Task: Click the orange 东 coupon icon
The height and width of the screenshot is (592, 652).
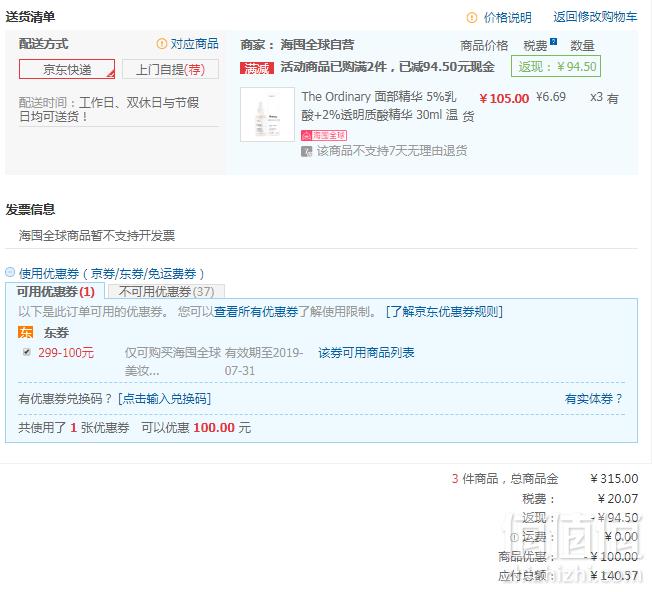Action: tap(25, 332)
